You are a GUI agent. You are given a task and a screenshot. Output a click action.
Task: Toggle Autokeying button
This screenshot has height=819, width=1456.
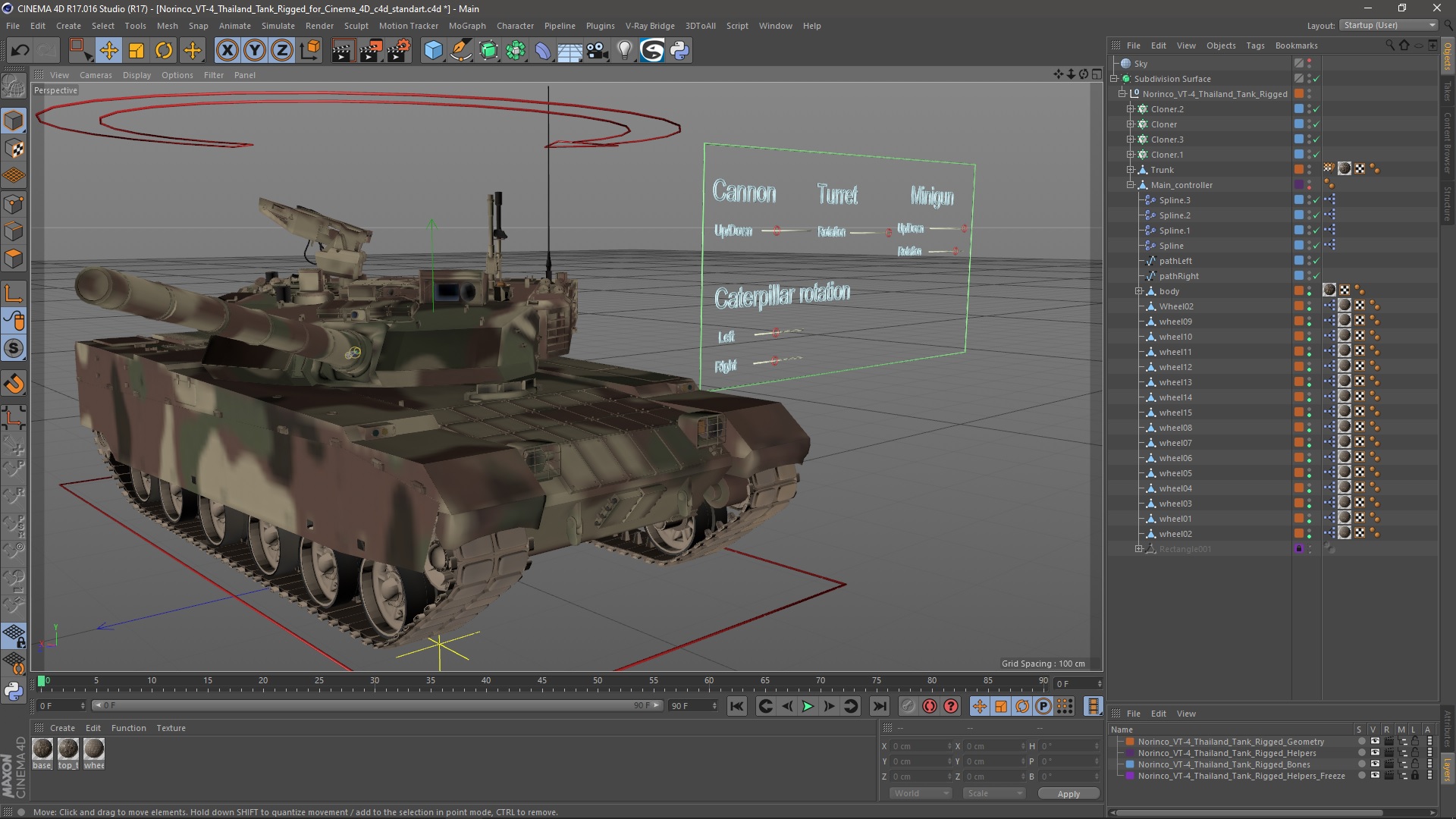[x=930, y=707]
